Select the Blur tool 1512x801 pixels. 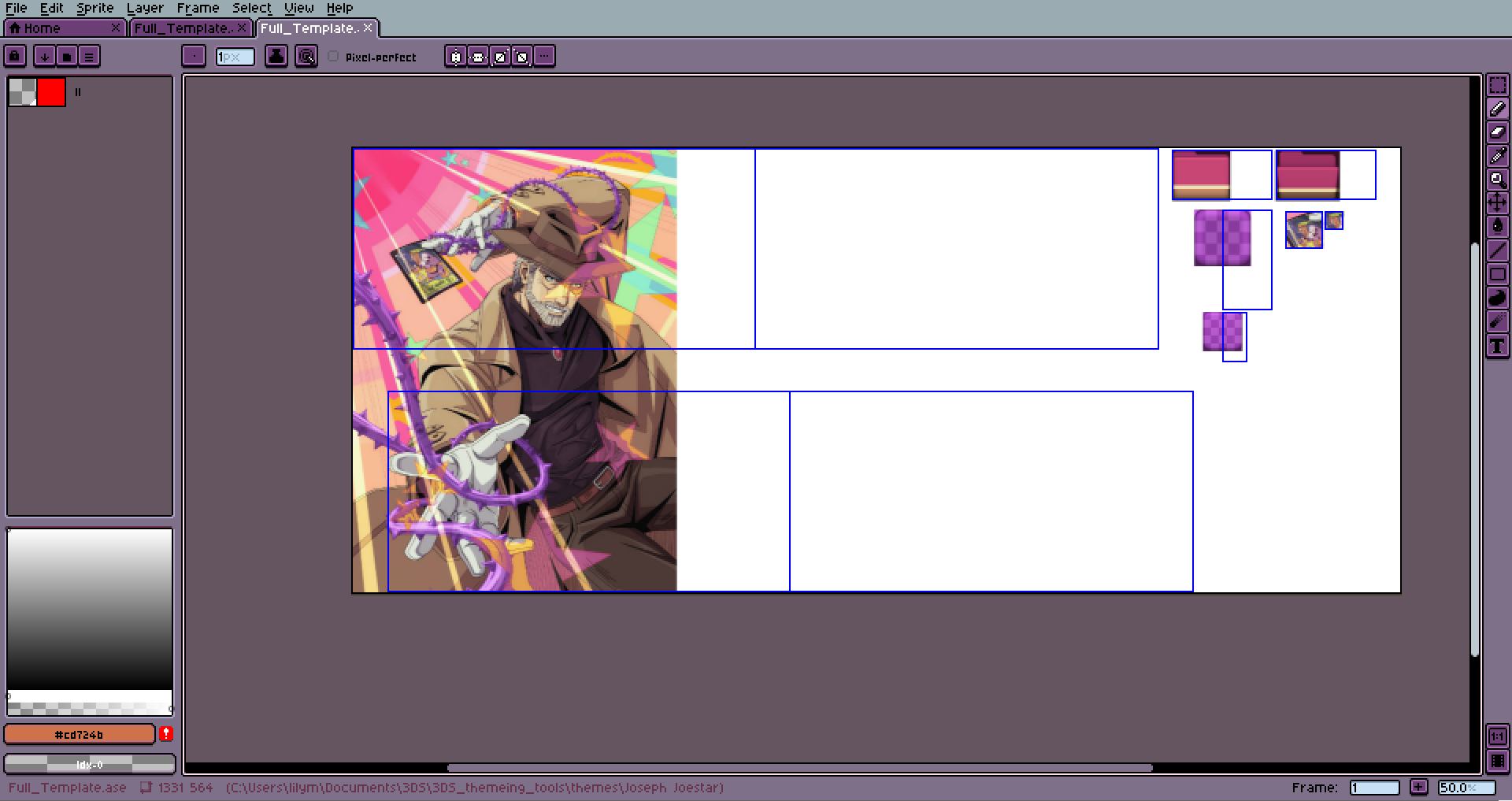[x=1497, y=321]
